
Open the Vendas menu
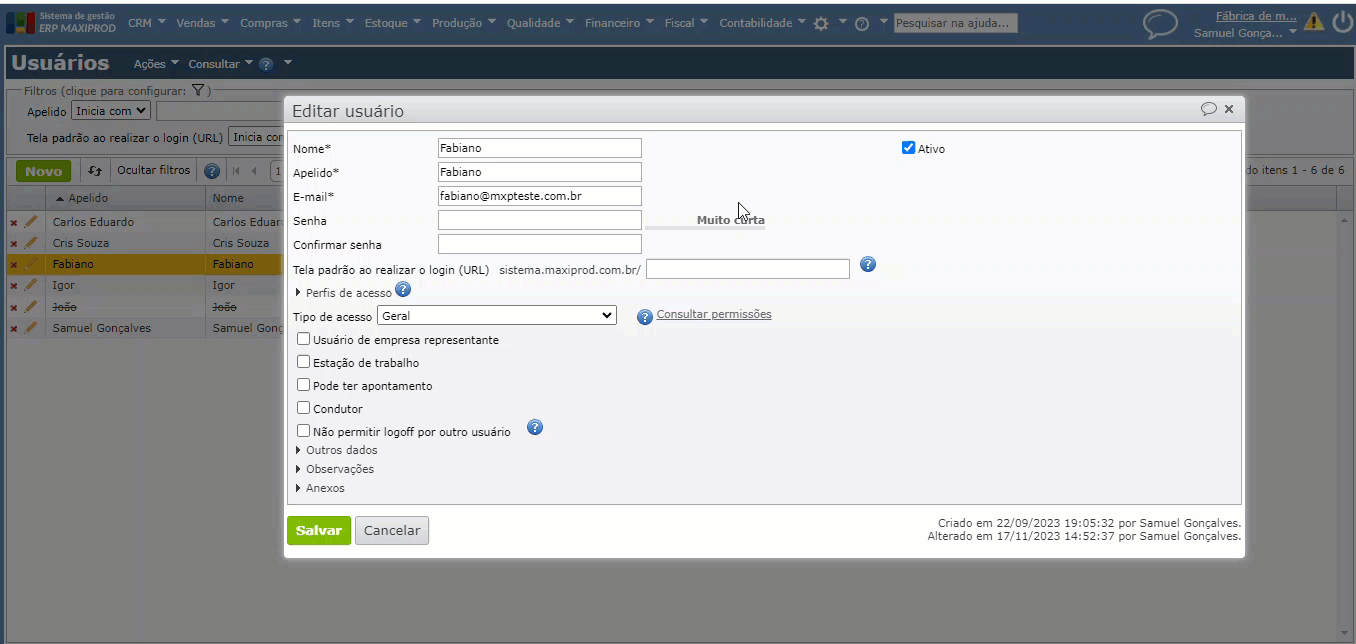[x=203, y=23]
